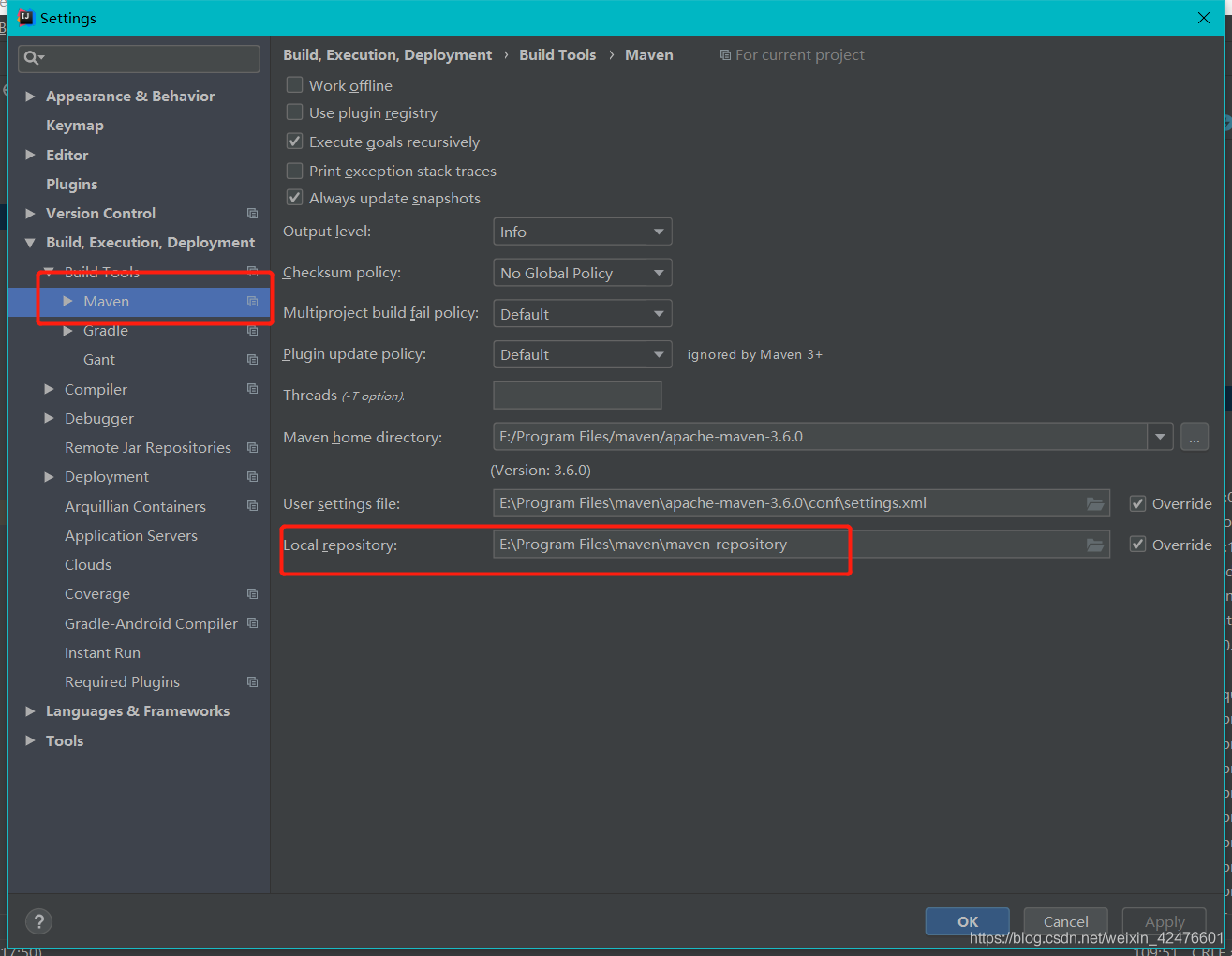Click project-level icon beside Maven row
Screen dimensions: 1232x956
pos(252,302)
